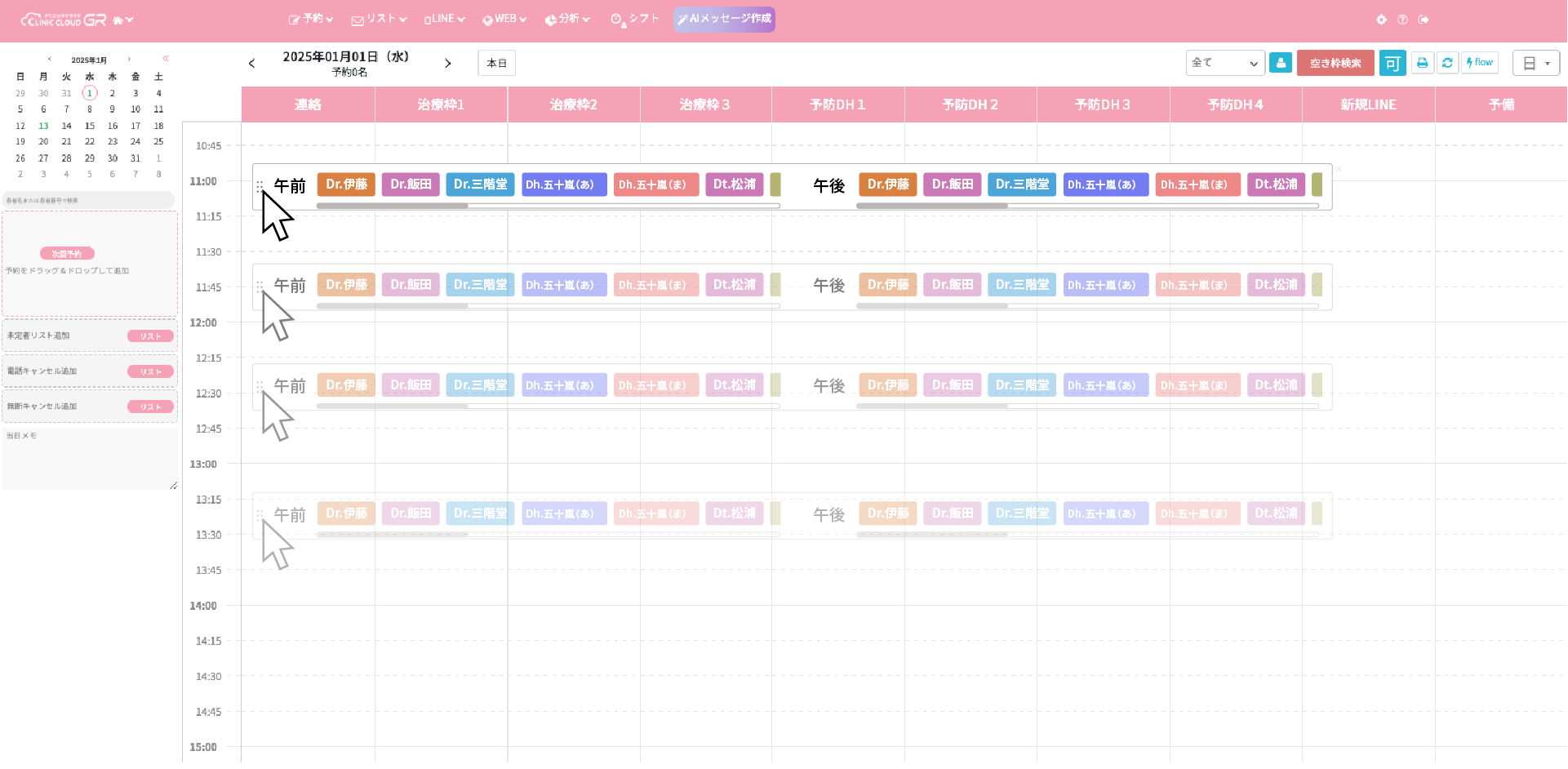Click the help question mark icon
This screenshot has width=1568, height=769.
pos(1402,20)
